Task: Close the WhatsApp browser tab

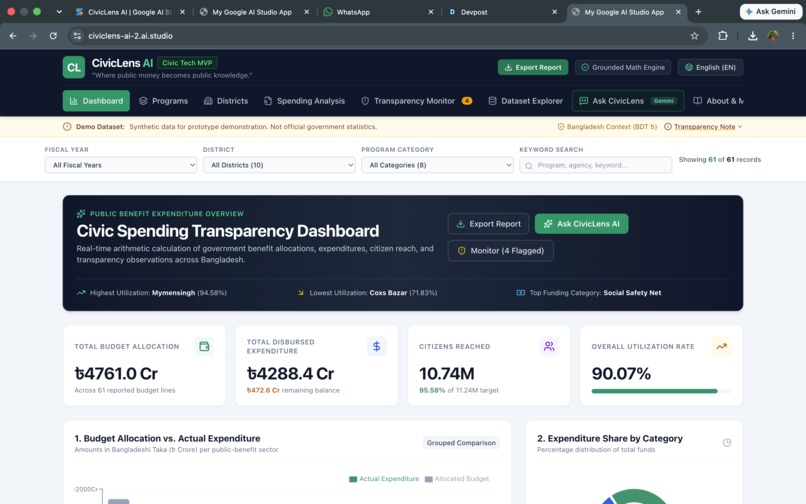Action: tap(431, 12)
